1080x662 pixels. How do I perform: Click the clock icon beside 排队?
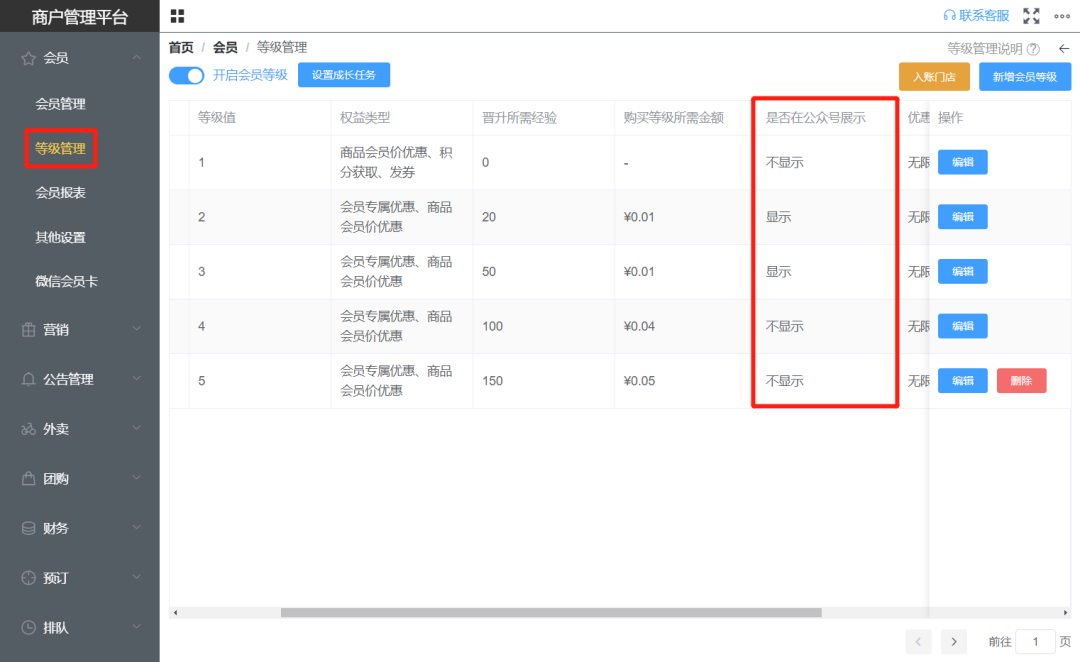coord(28,628)
